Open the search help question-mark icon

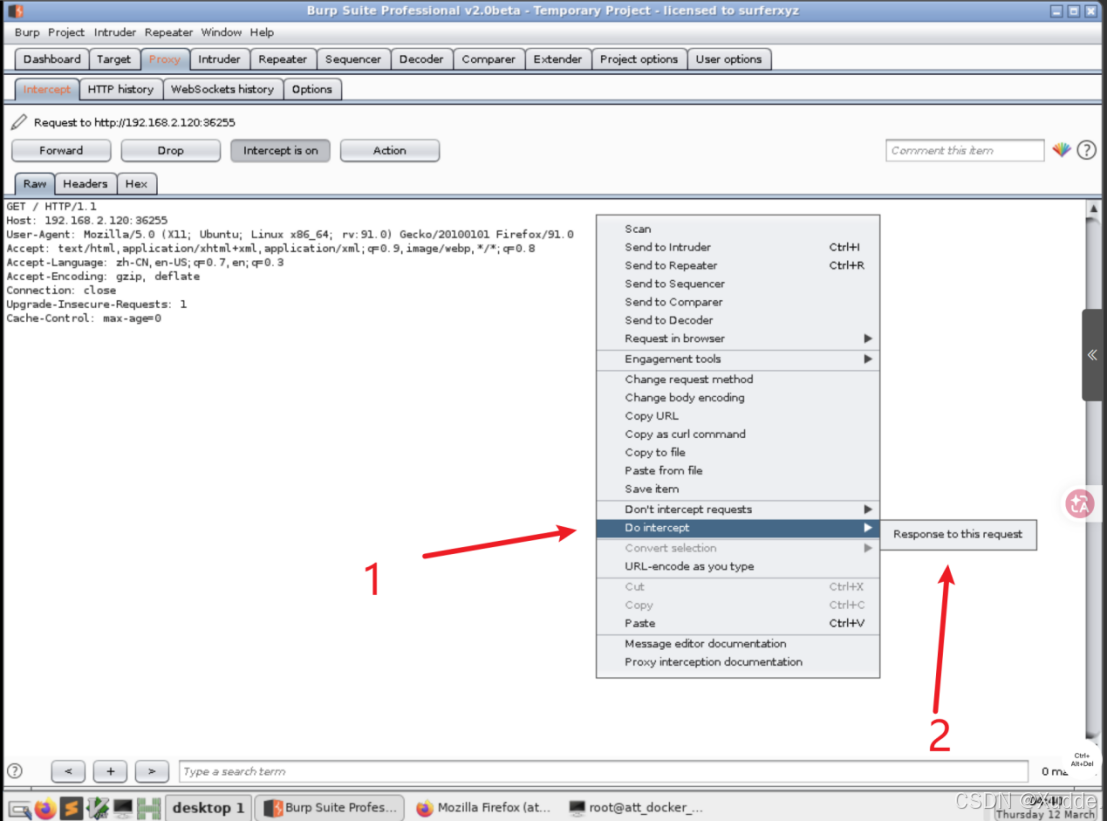point(15,771)
